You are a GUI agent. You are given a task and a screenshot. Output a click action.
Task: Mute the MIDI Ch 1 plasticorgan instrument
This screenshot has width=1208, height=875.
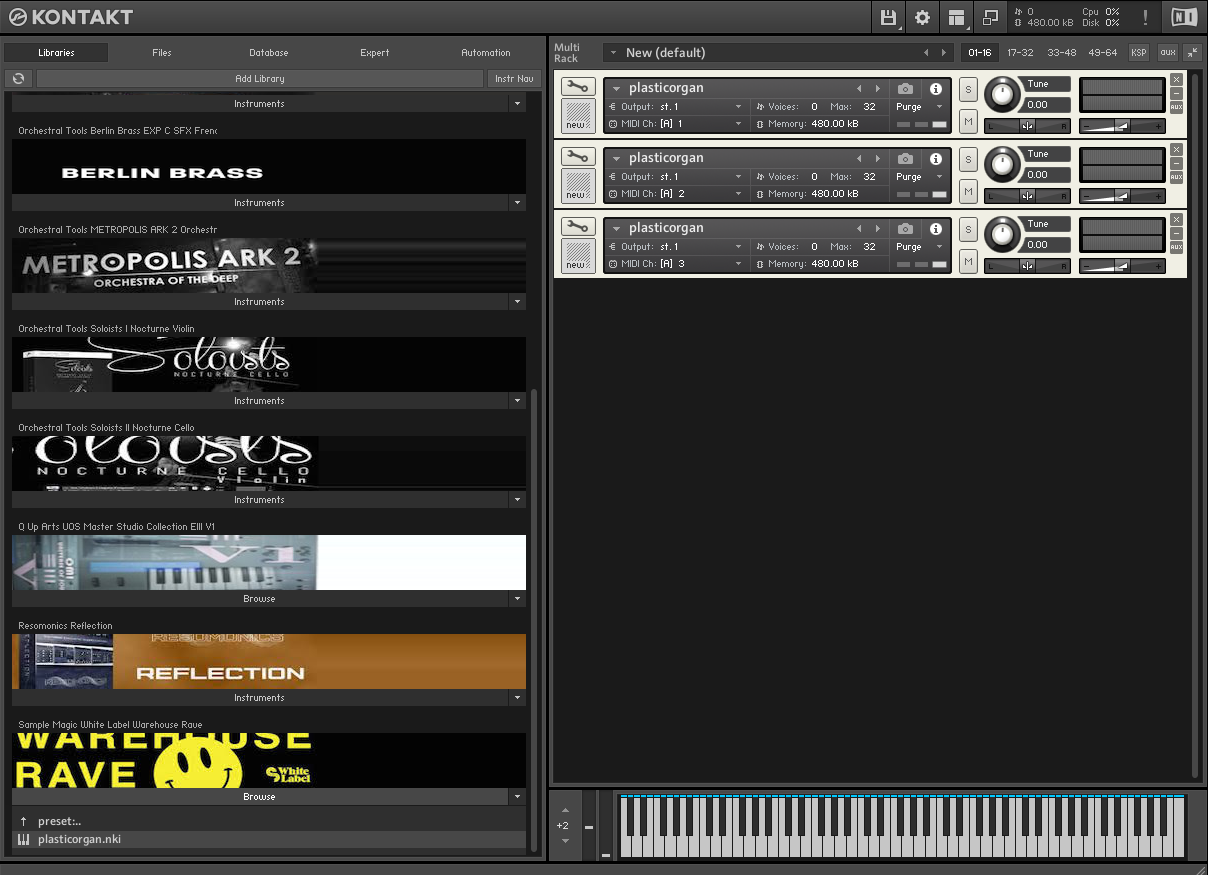click(968, 122)
